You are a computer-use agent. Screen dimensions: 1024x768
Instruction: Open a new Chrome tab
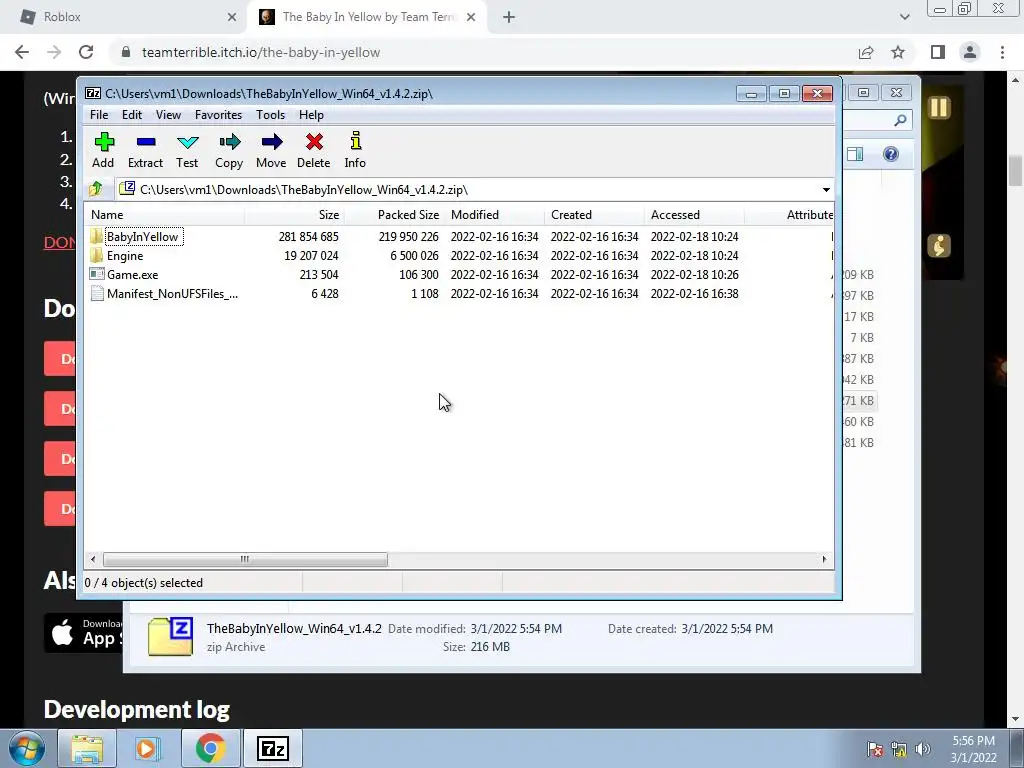point(509,18)
